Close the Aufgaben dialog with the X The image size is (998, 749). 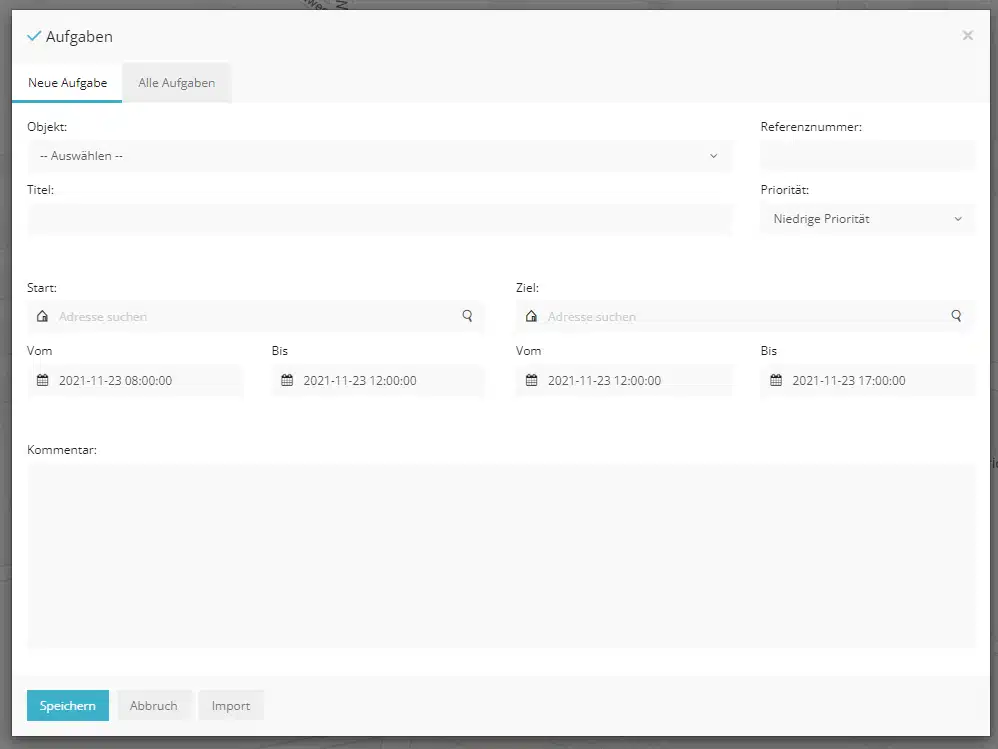[x=967, y=36]
